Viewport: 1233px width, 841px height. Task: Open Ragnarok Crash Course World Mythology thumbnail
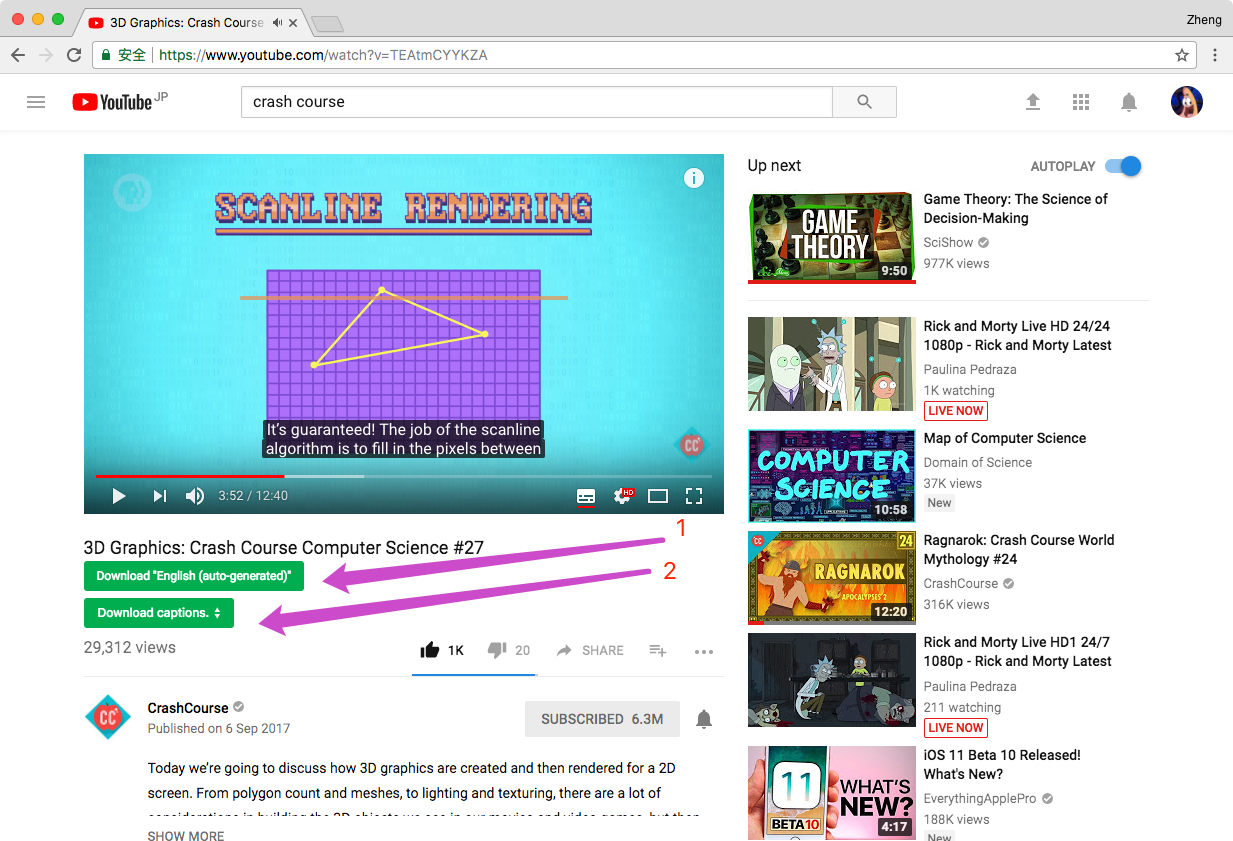coord(831,578)
